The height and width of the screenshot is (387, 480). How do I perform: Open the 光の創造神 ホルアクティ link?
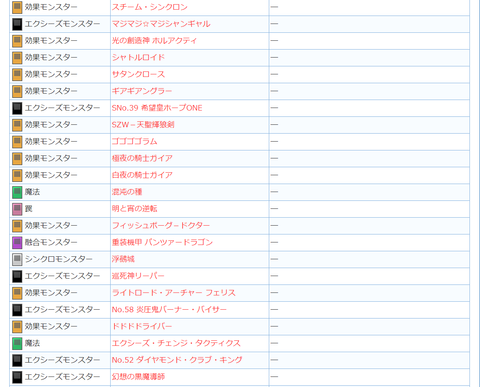point(154,41)
